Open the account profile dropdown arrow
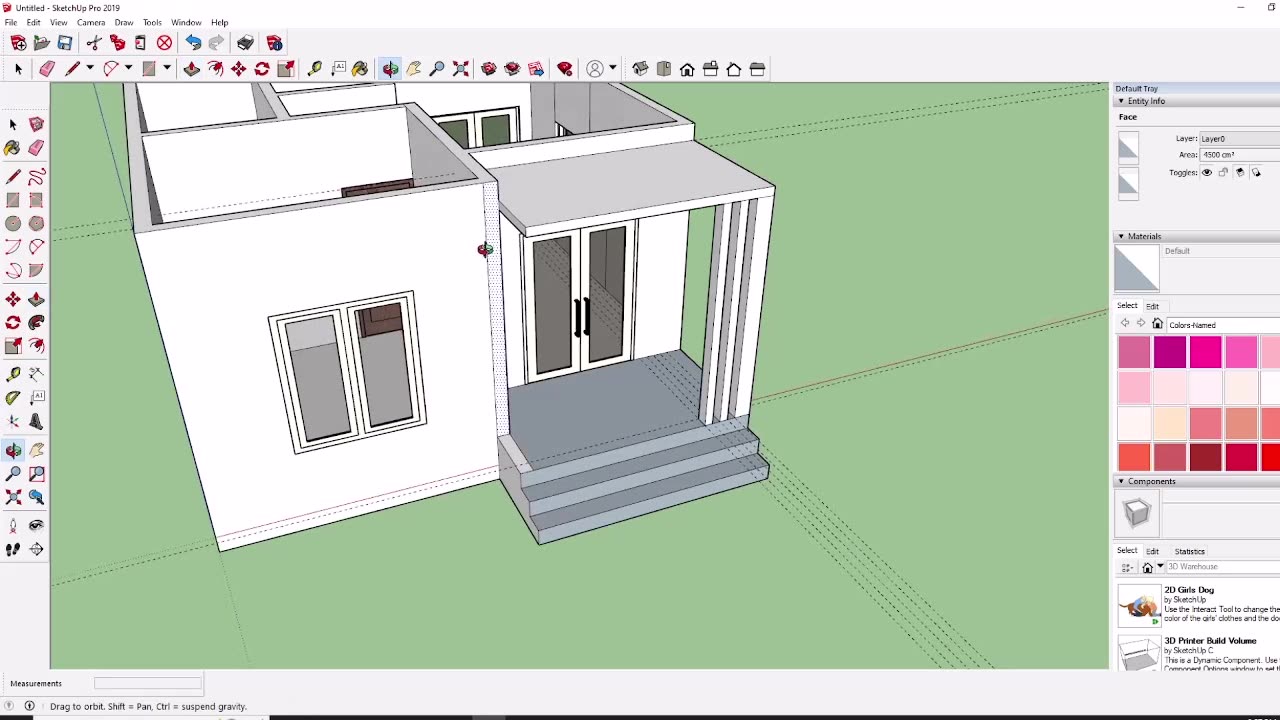Screen dimensions: 1280x720 pos(612,69)
